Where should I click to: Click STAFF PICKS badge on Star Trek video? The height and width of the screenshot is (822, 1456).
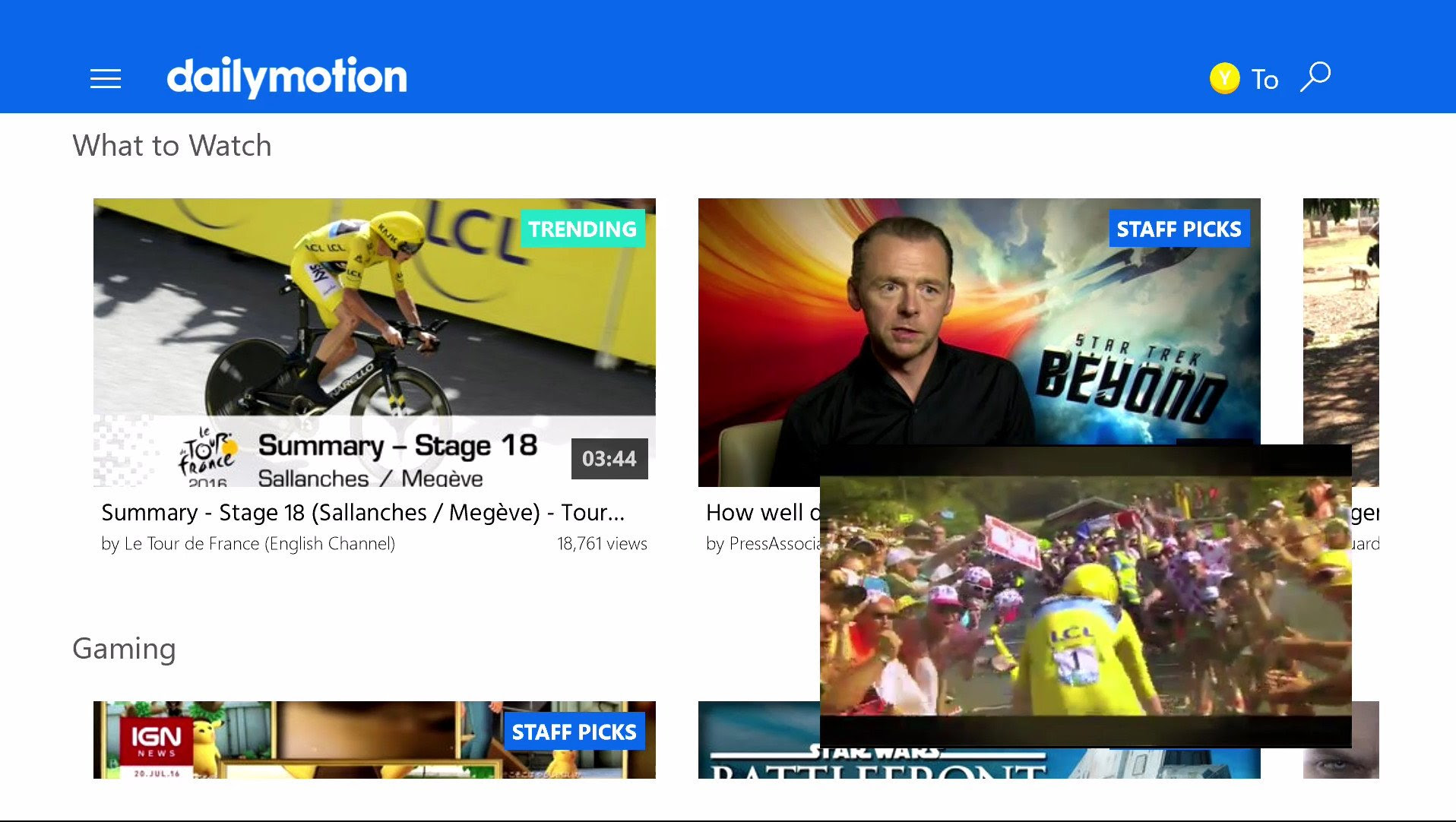[x=1179, y=229]
